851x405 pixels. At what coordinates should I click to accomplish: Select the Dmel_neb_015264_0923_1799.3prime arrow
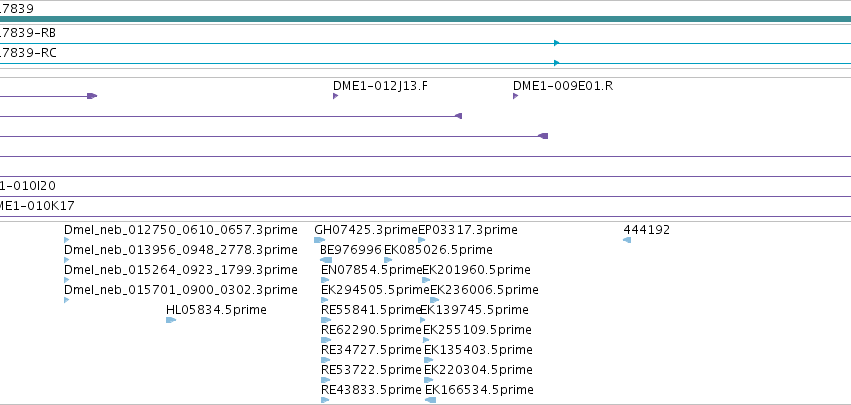point(66,280)
